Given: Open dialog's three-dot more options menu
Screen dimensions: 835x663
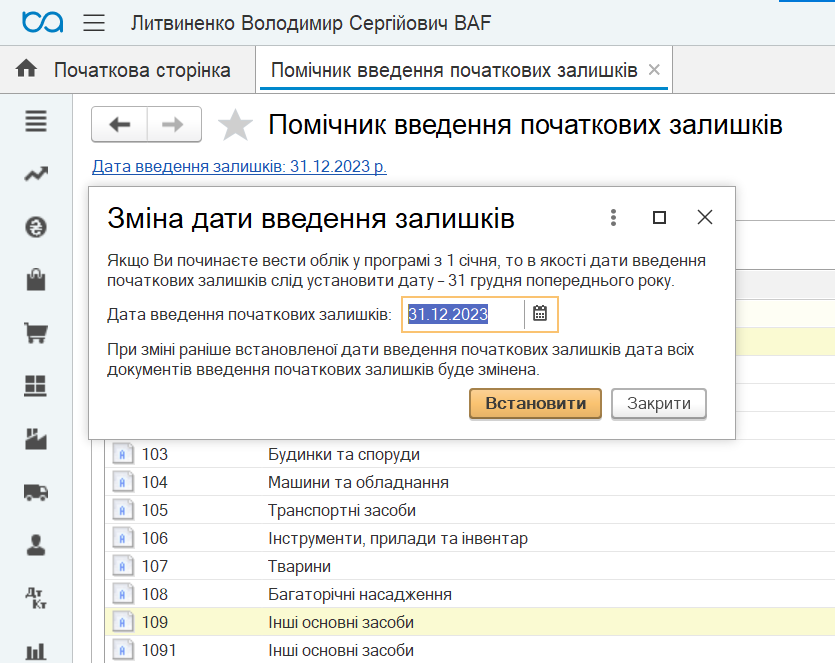Looking at the screenshot, I should [613, 217].
